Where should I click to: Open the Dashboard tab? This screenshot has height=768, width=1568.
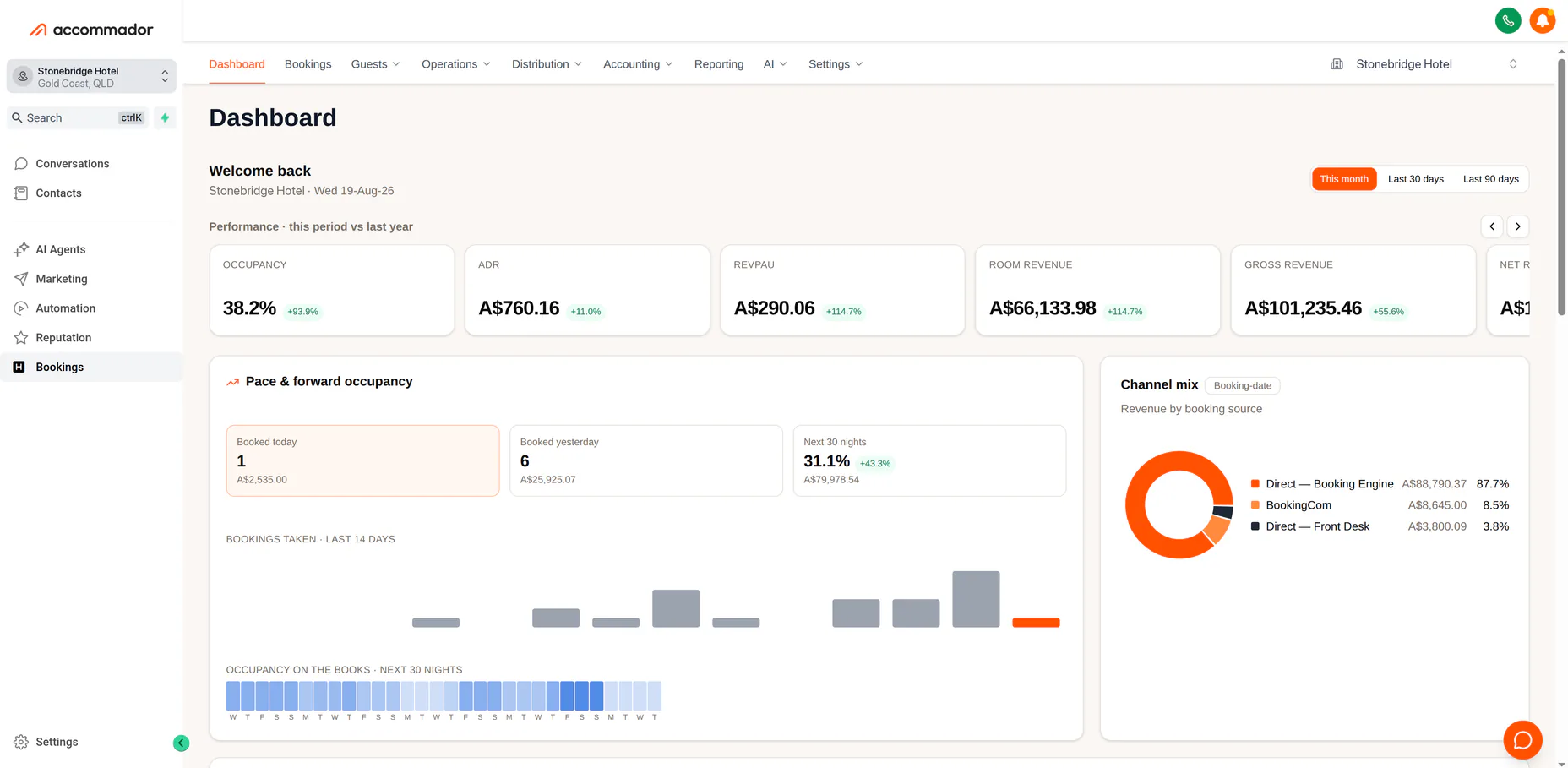coord(237,64)
